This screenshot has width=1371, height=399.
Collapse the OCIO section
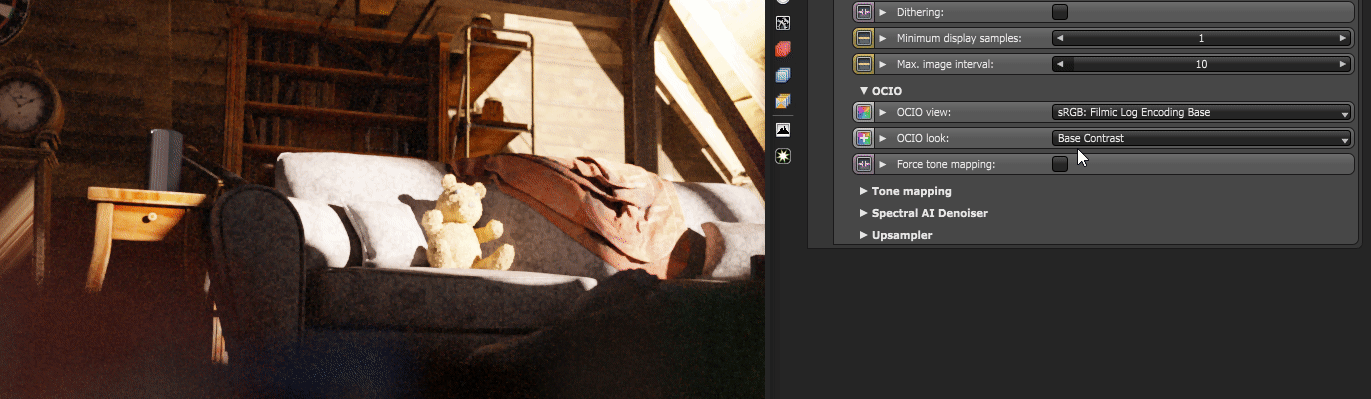864,90
